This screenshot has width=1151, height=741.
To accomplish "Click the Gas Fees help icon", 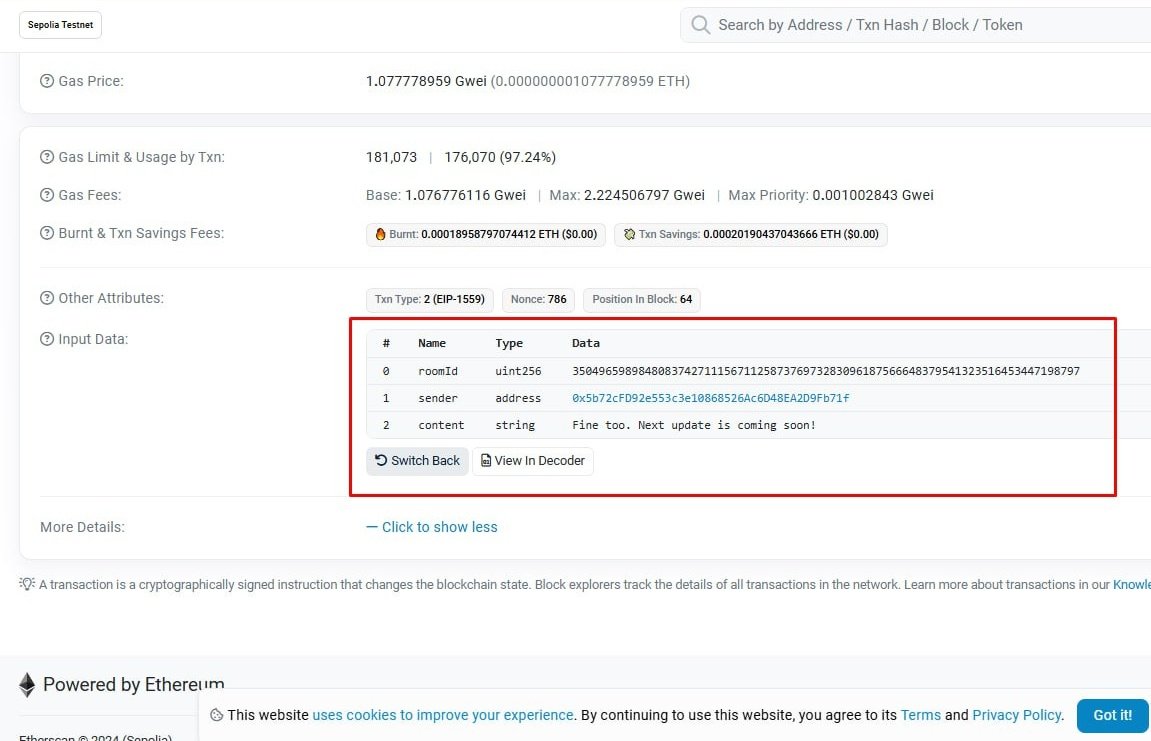I will 47,195.
